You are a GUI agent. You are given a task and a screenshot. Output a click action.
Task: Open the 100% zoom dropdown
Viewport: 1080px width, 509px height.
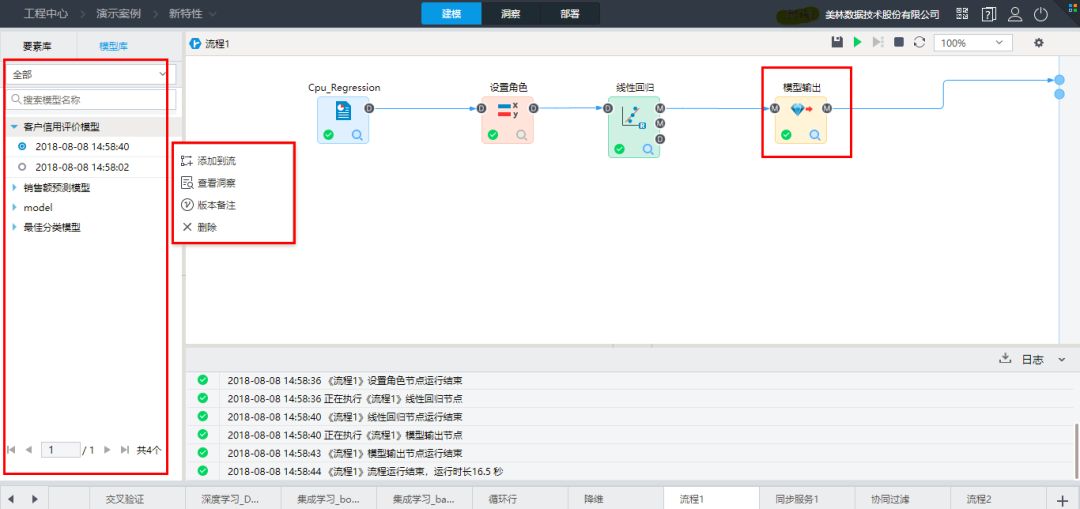tap(972, 43)
